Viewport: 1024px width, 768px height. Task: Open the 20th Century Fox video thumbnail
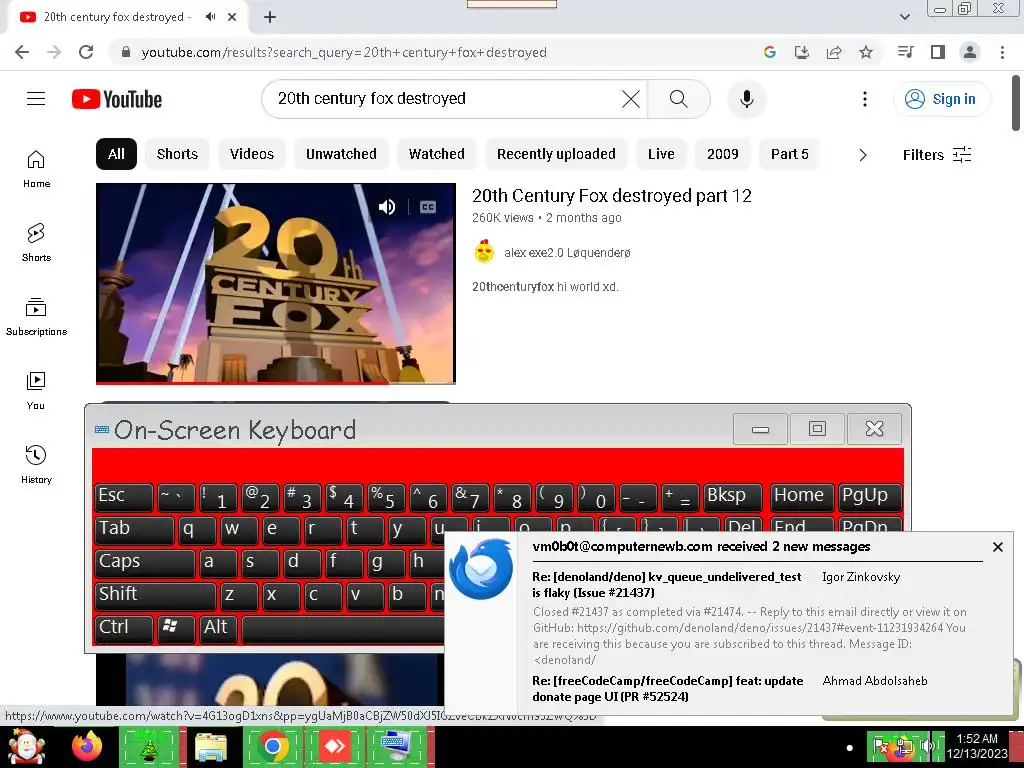click(x=276, y=283)
